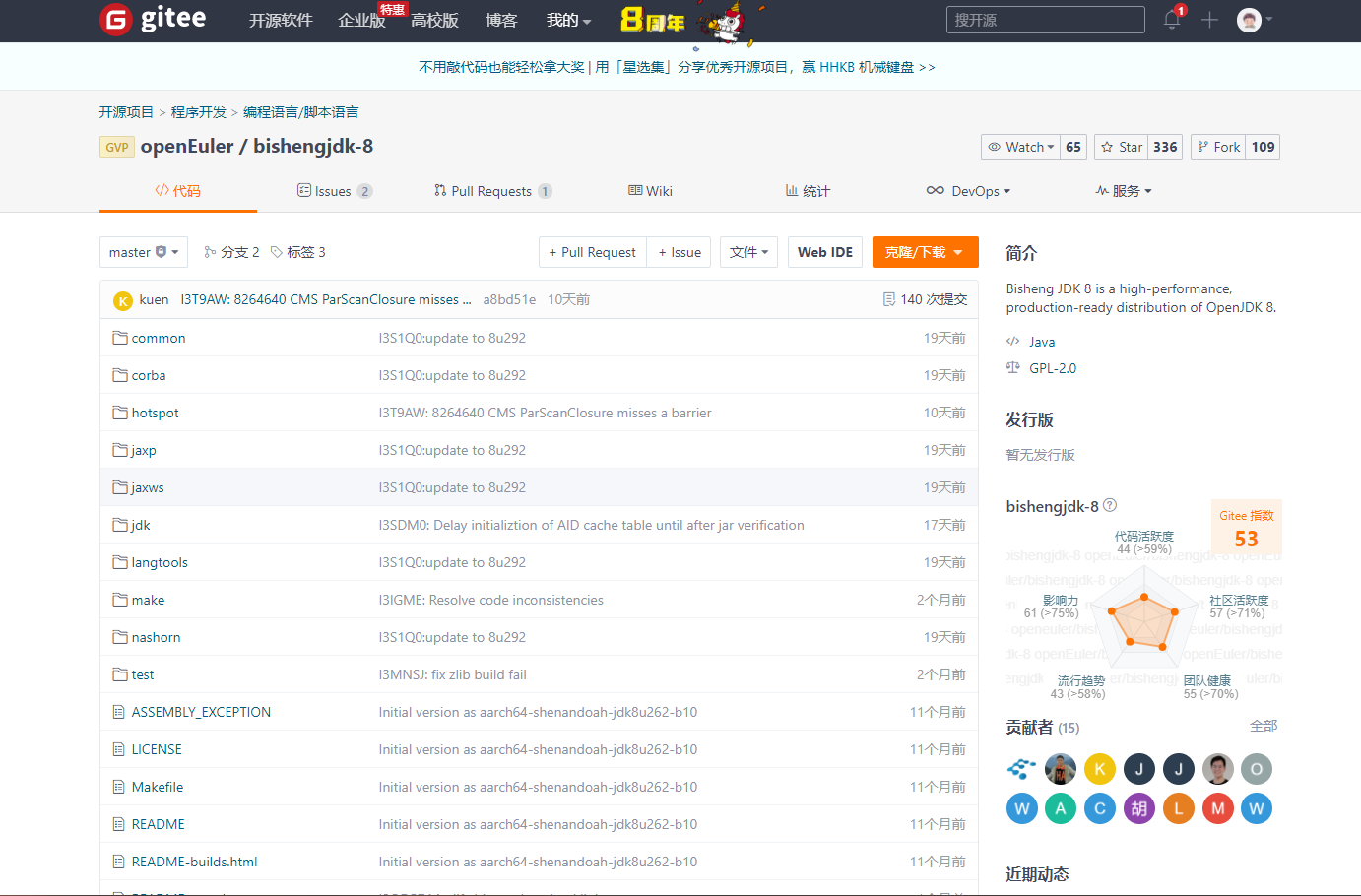Image resolution: width=1361 pixels, height=896 pixels.
Task: Open the orange L contributor avatar
Action: [1179, 808]
